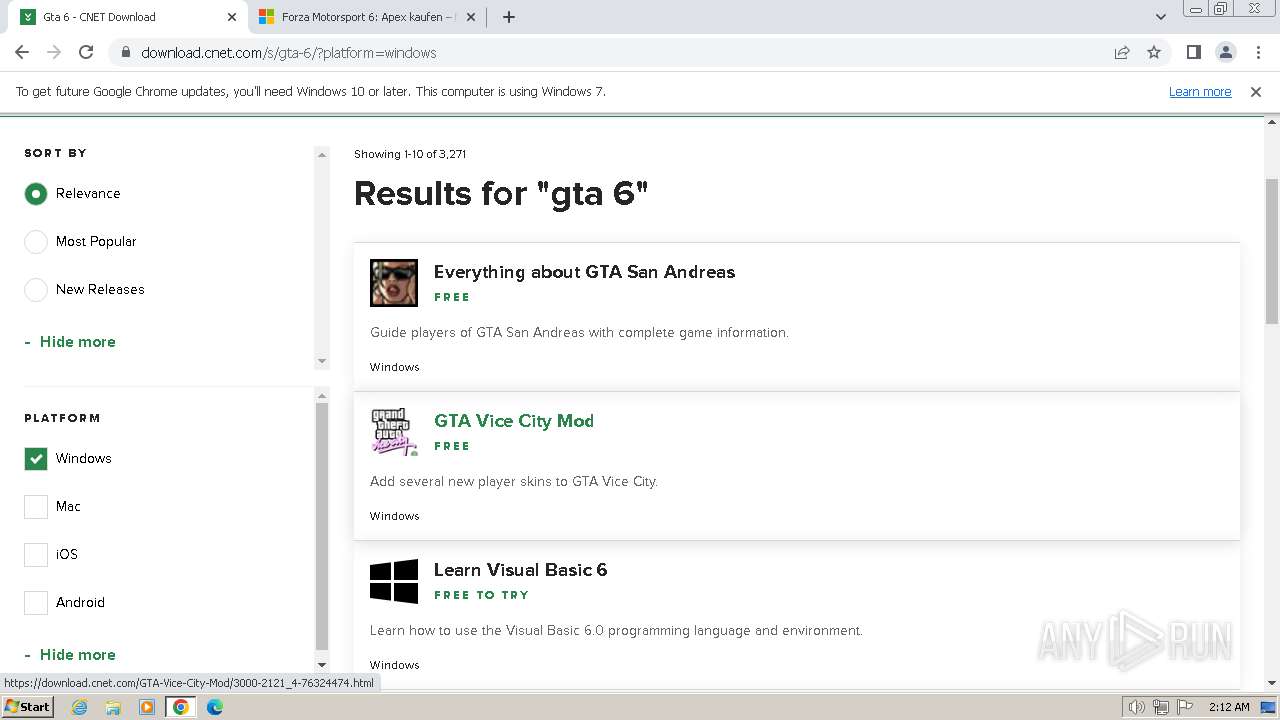Click the page vertical scrollbar thumb
This screenshot has height=720, width=1280.
click(x=1272, y=251)
